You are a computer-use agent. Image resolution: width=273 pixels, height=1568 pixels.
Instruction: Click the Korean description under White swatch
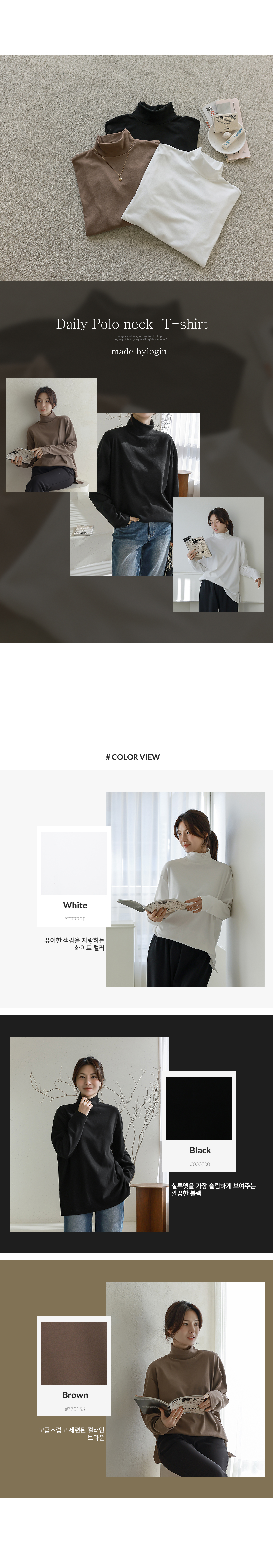(x=74, y=944)
